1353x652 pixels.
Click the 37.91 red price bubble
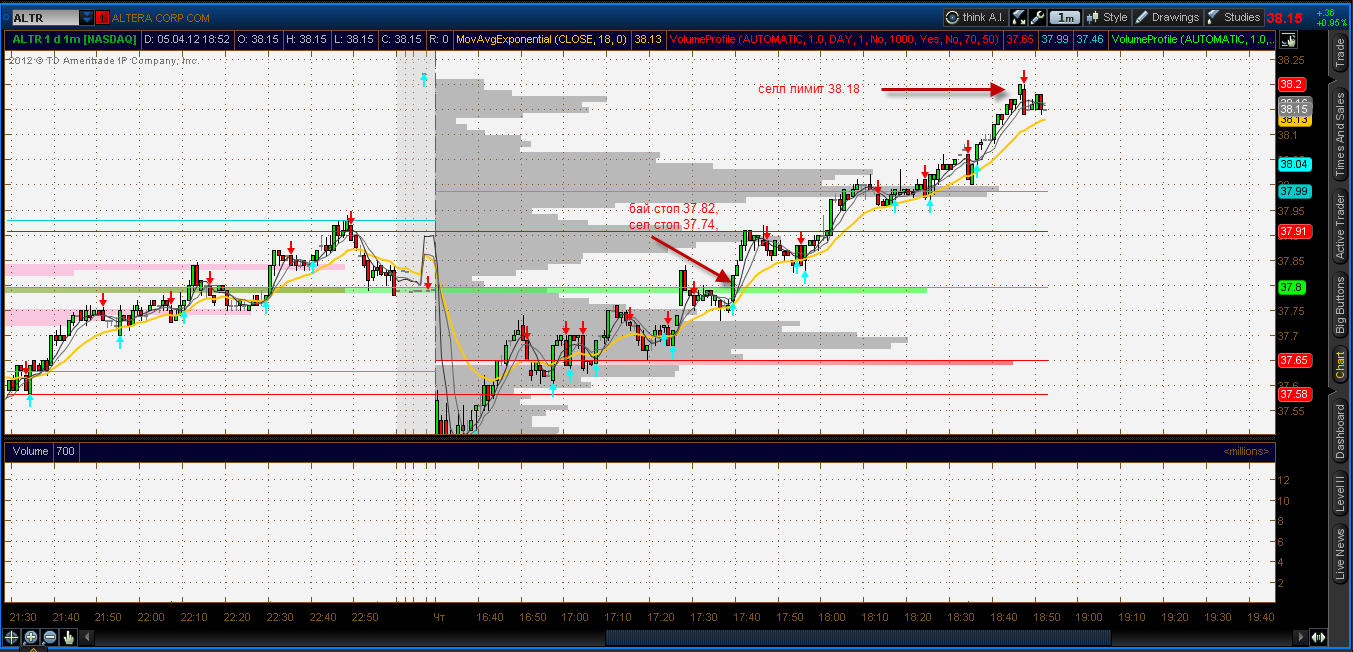pos(1294,231)
